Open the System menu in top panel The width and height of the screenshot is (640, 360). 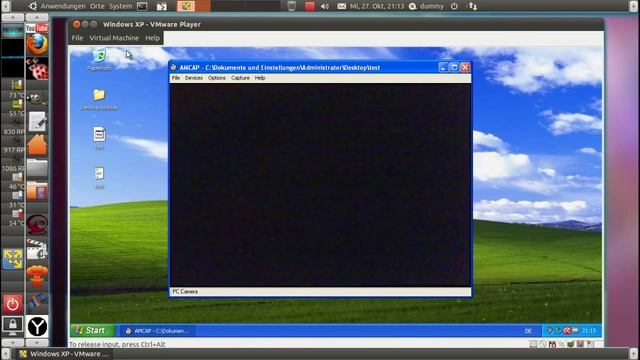pyautogui.click(x=120, y=6)
